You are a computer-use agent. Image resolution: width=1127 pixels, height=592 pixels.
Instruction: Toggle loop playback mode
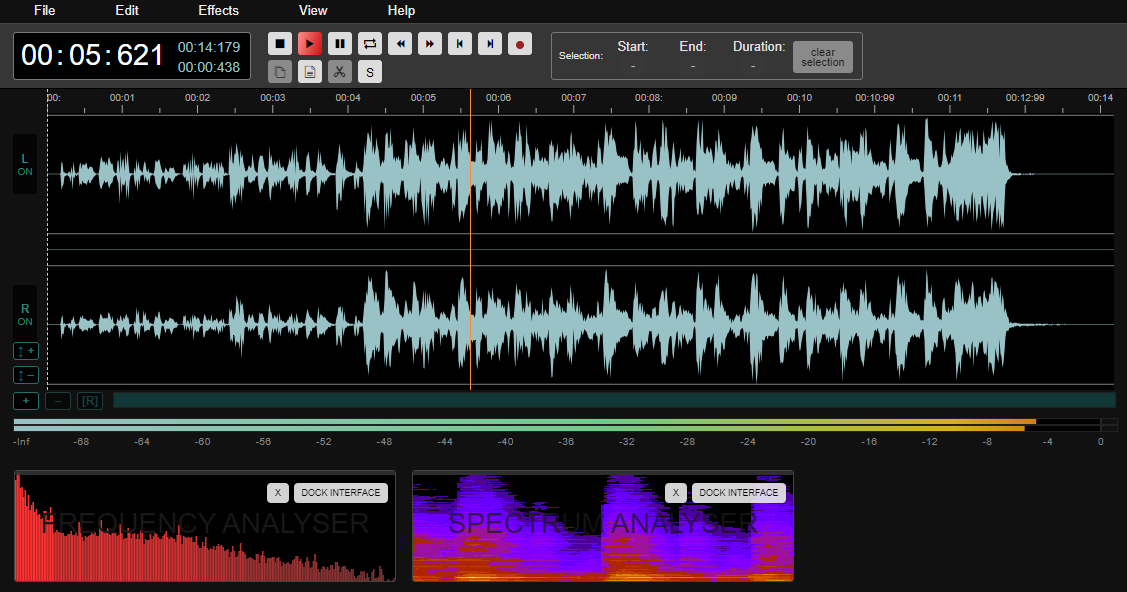(x=369, y=43)
